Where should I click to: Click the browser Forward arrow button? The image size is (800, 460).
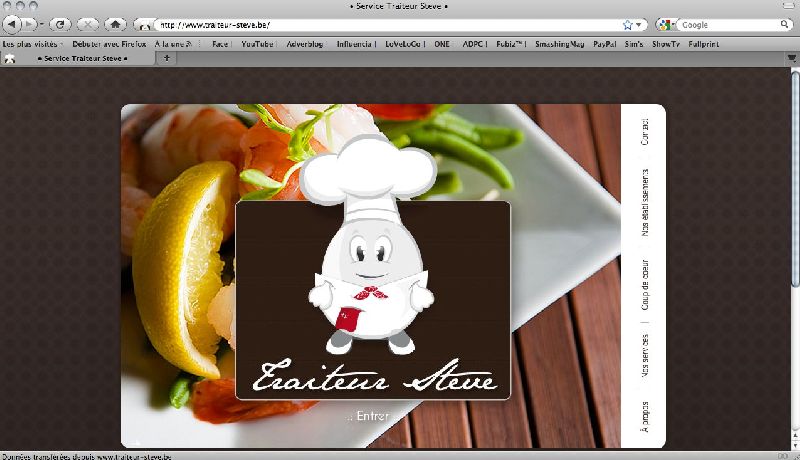[29, 24]
